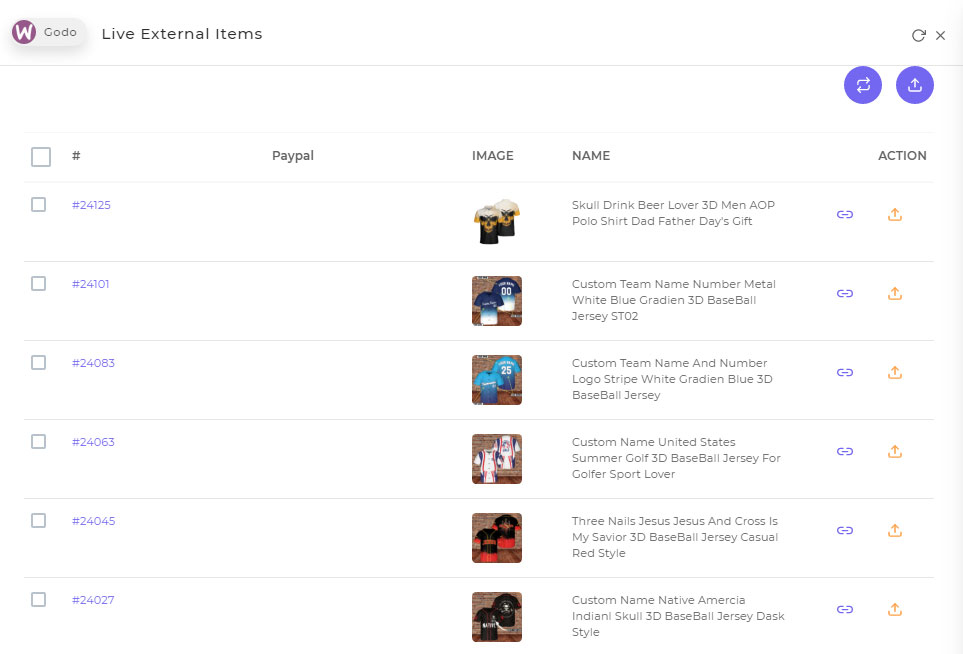Click link icon for item #24083
963x654 pixels.
844,372
